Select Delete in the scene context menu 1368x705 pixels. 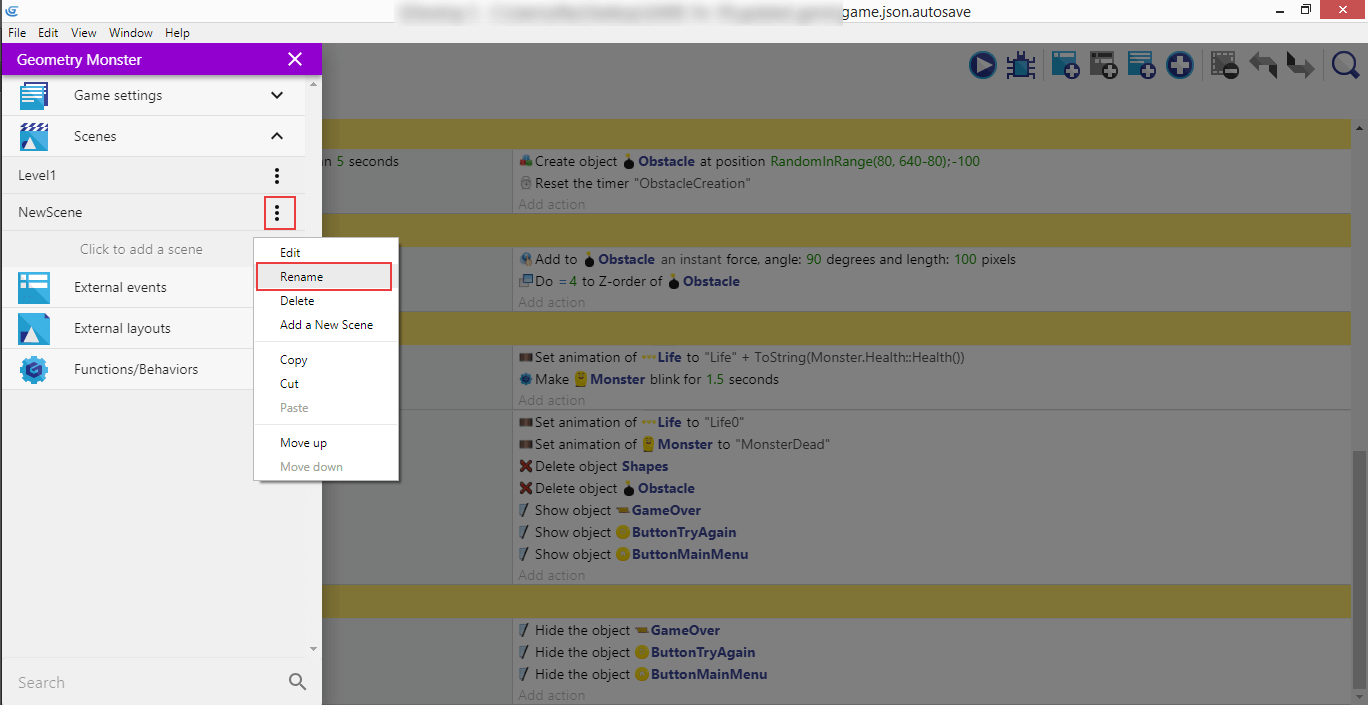[297, 301]
